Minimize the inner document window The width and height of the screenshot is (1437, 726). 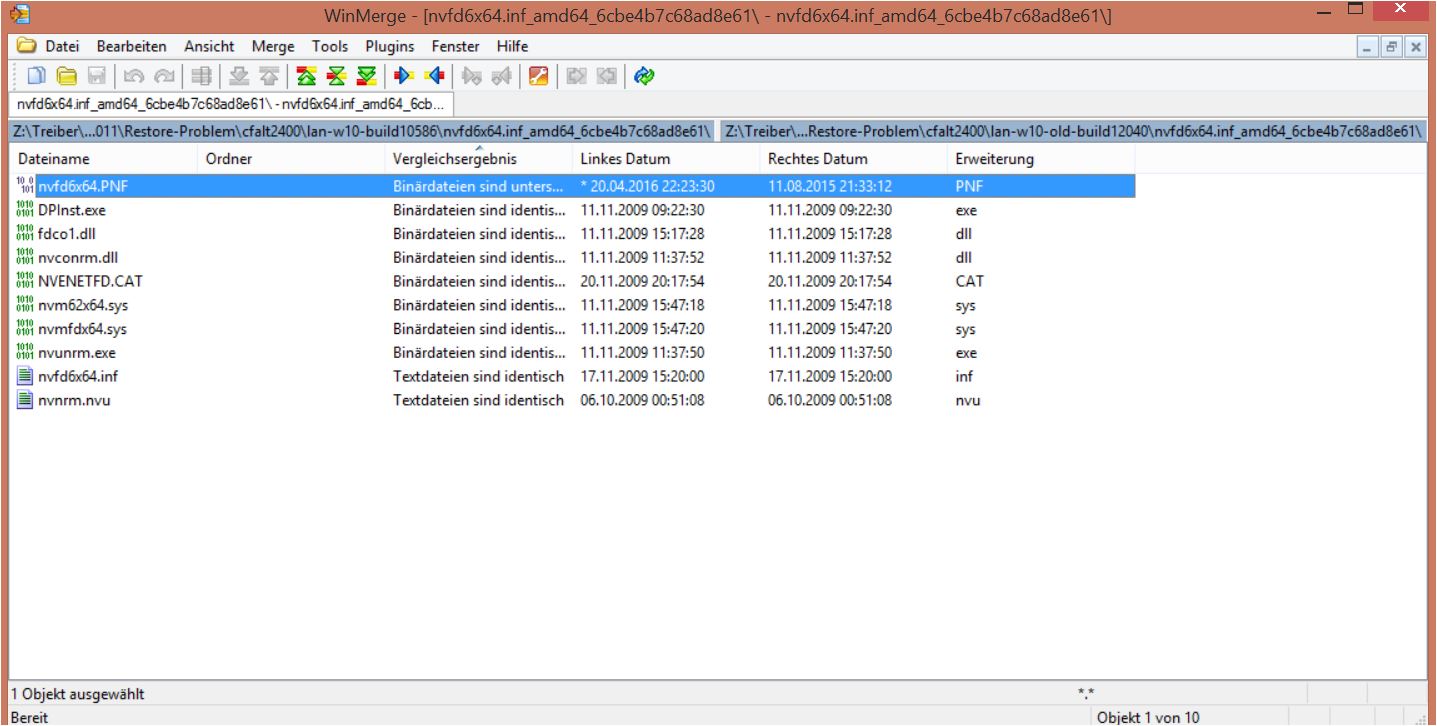1368,47
